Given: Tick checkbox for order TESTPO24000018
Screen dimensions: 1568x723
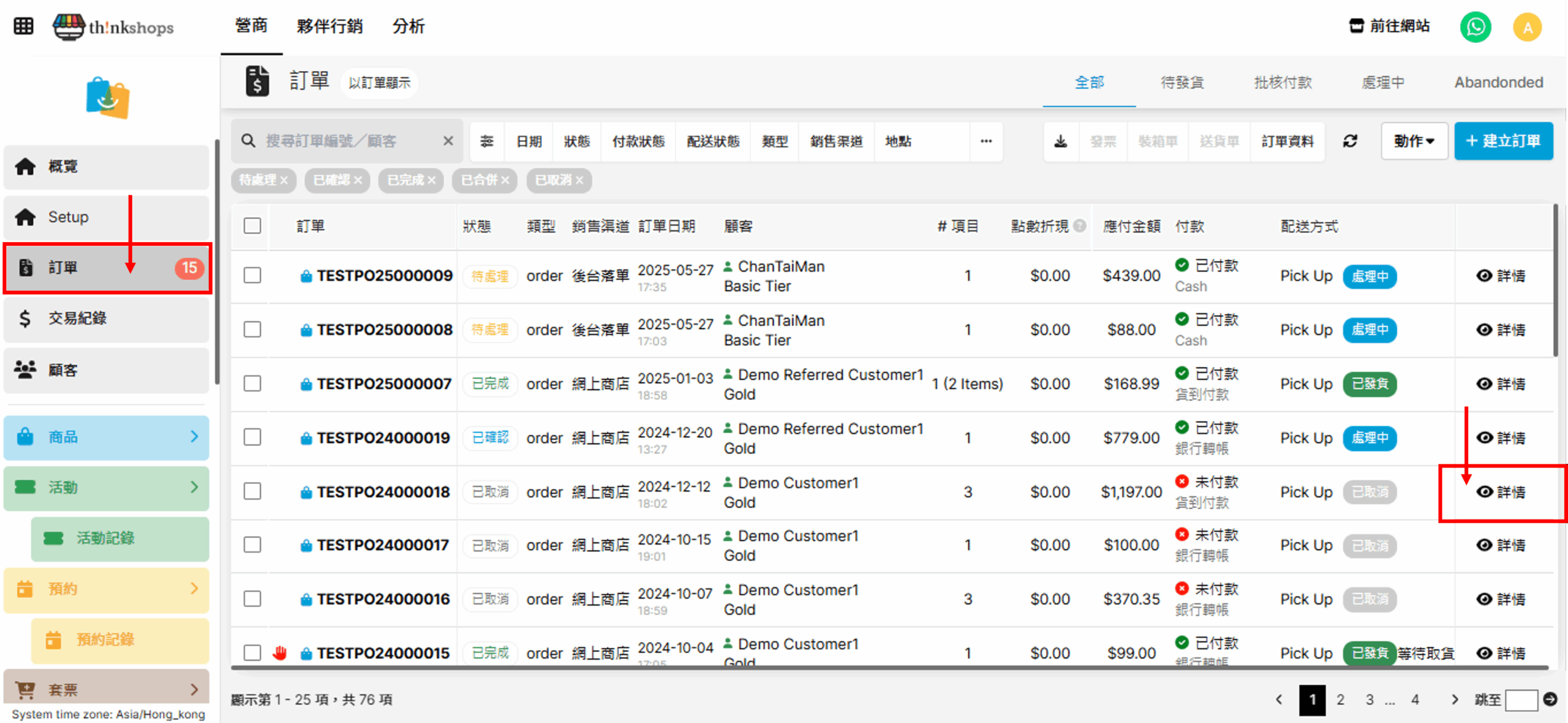Looking at the screenshot, I should [x=252, y=491].
